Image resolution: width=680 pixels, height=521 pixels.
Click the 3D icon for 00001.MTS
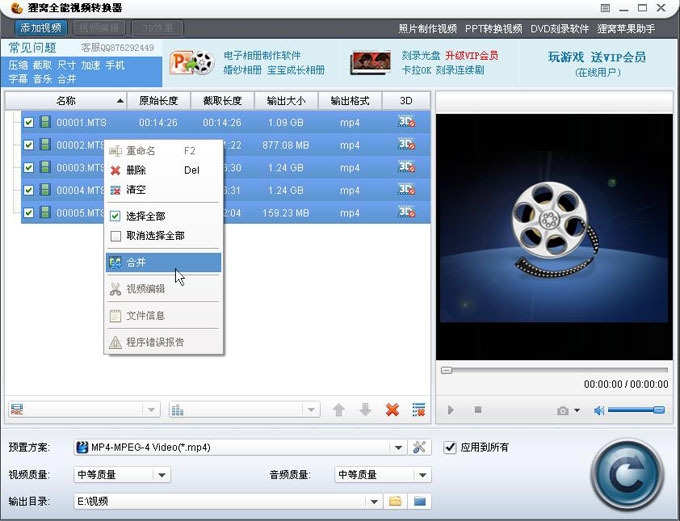pyautogui.click(x=406, y=121)
